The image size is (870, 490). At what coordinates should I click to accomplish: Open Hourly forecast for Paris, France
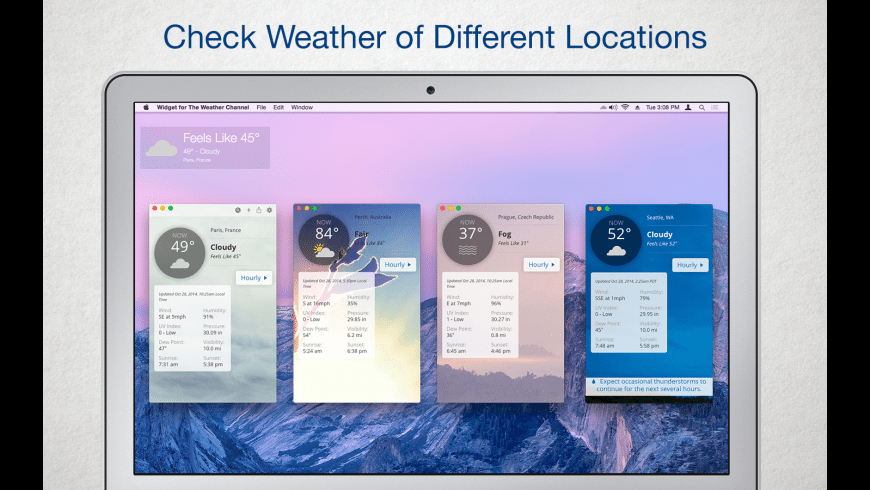[254, 278]
